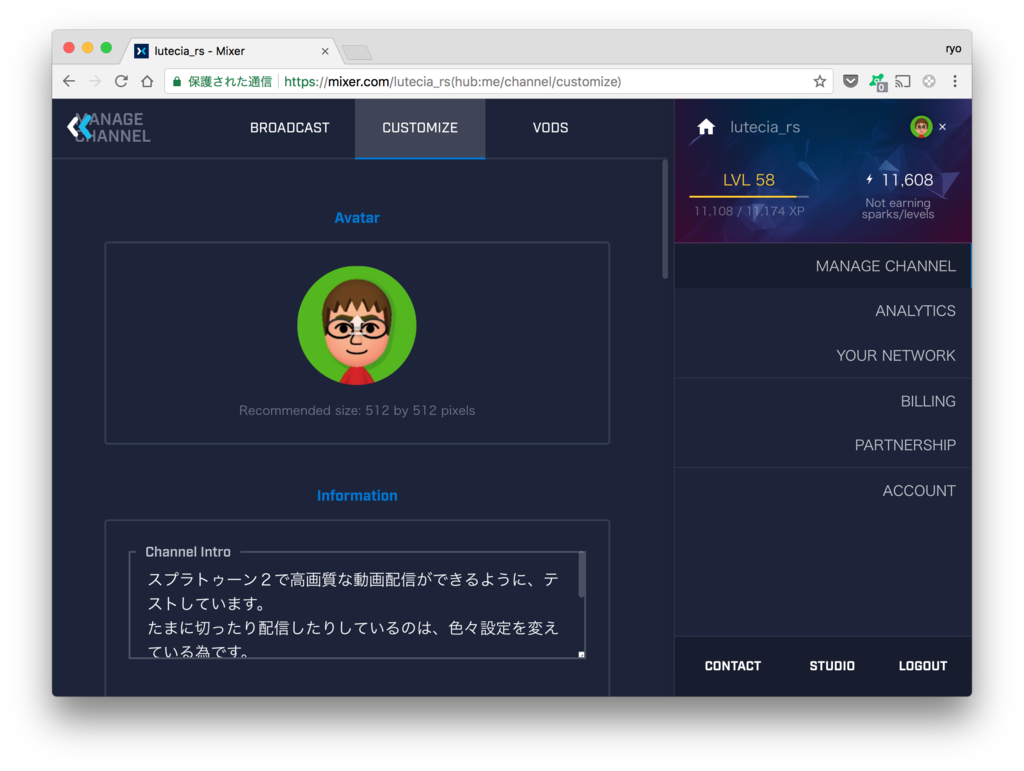Click the Cast icon in the toolbar

click(903, 82)
